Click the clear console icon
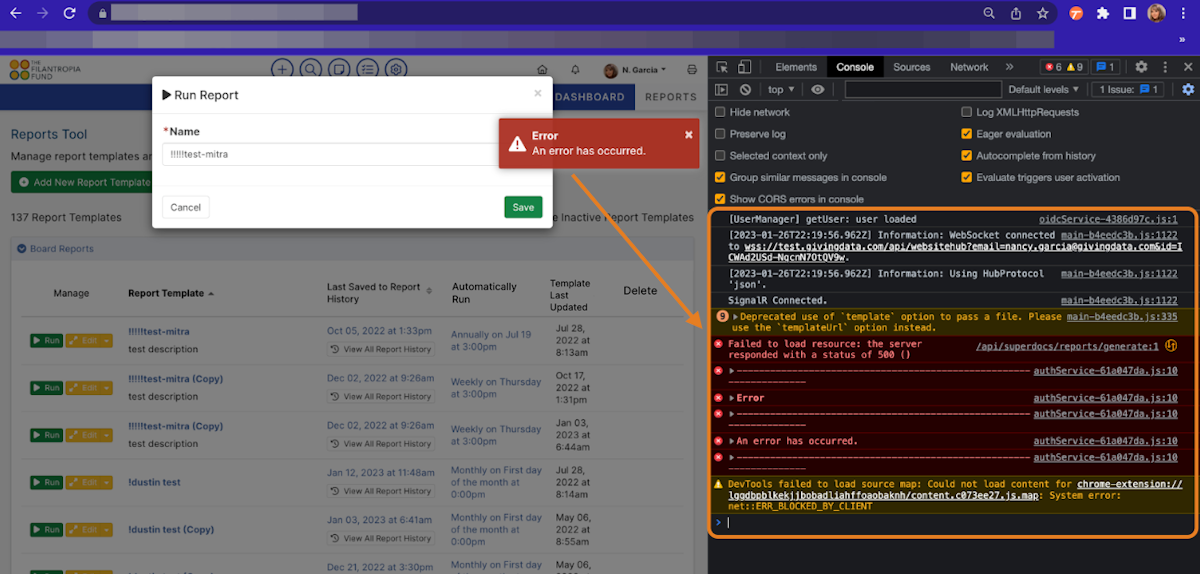The height and width of the screenshot is (574, 1200). 745,89
